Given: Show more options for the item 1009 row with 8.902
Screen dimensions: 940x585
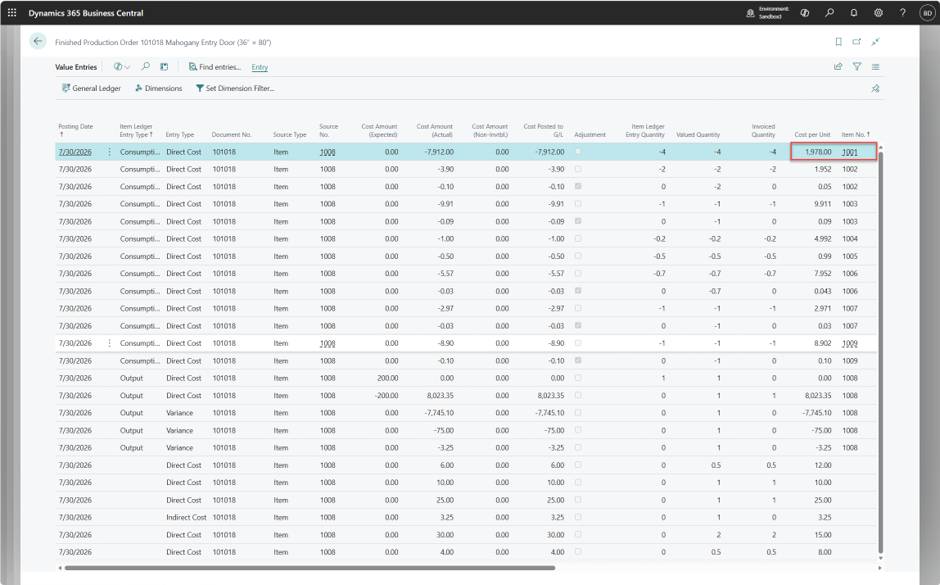Looking at the screenshot, I should pos(109,343).
